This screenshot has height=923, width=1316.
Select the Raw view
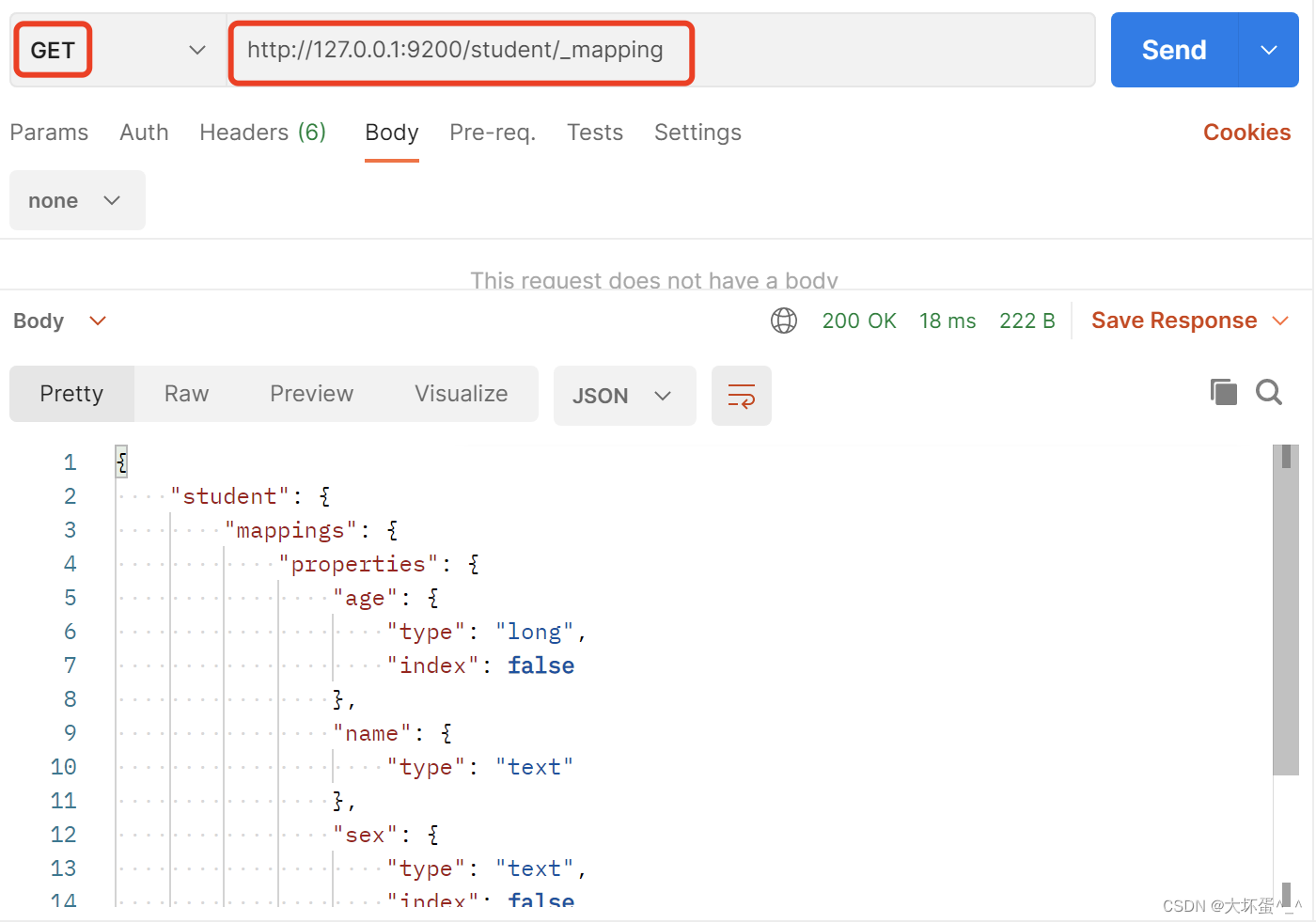click(186, 394)
